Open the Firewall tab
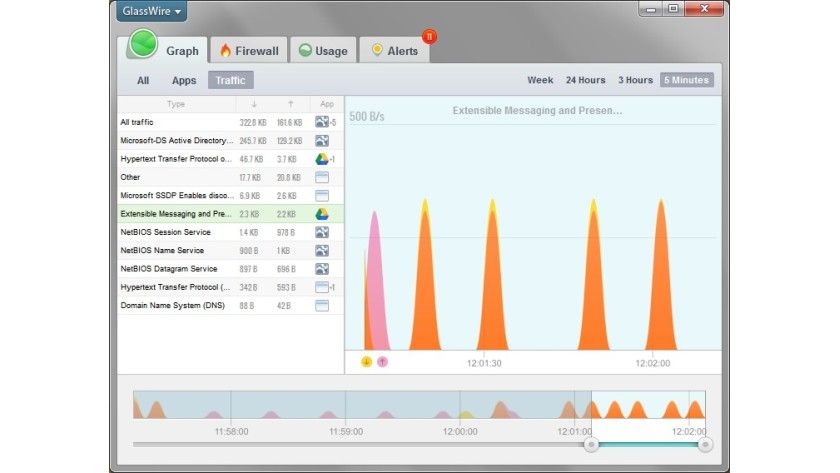The width and height of the screenshot is (840, 473). click(x=249, y=51)
